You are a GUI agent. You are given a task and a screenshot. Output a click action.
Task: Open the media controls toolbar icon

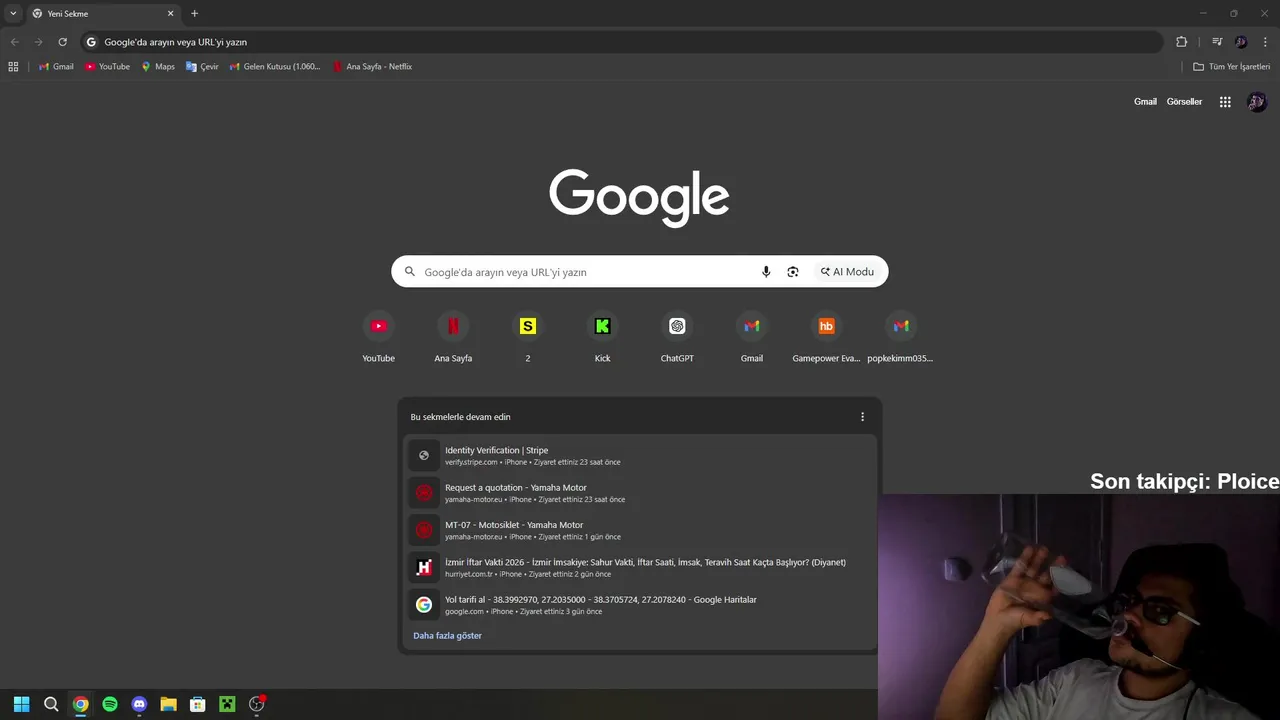point(1217,42)
